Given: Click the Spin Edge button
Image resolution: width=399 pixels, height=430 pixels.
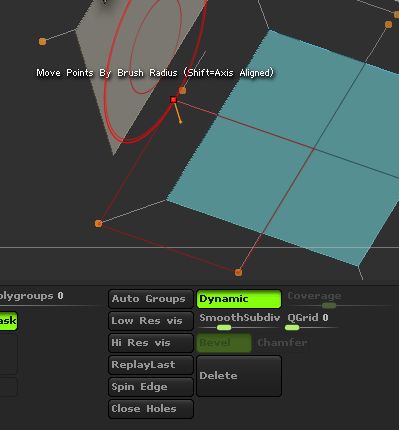Looking at the screenshot, I should pos(151,387).
